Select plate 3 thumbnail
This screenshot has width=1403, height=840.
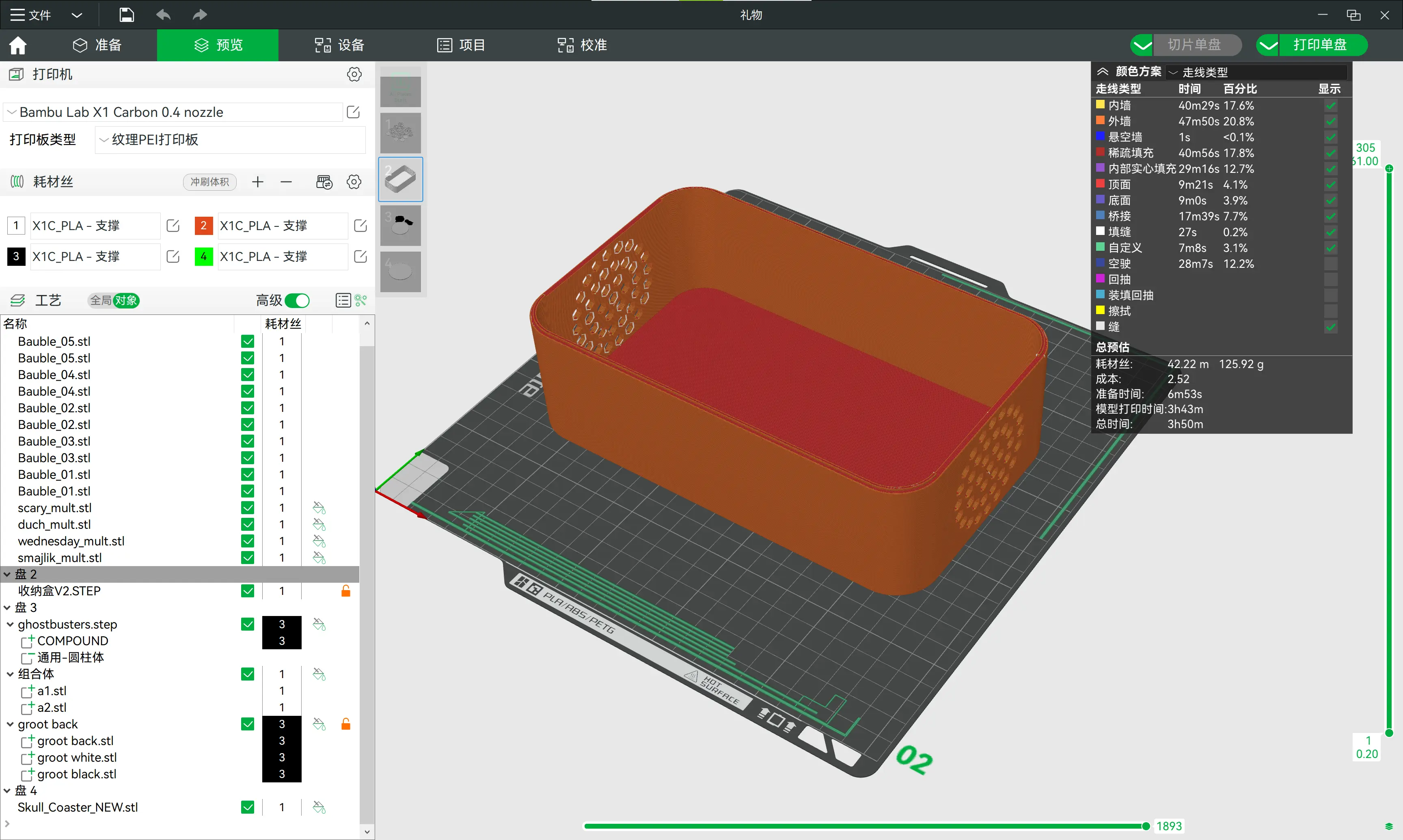coord(400,225)
